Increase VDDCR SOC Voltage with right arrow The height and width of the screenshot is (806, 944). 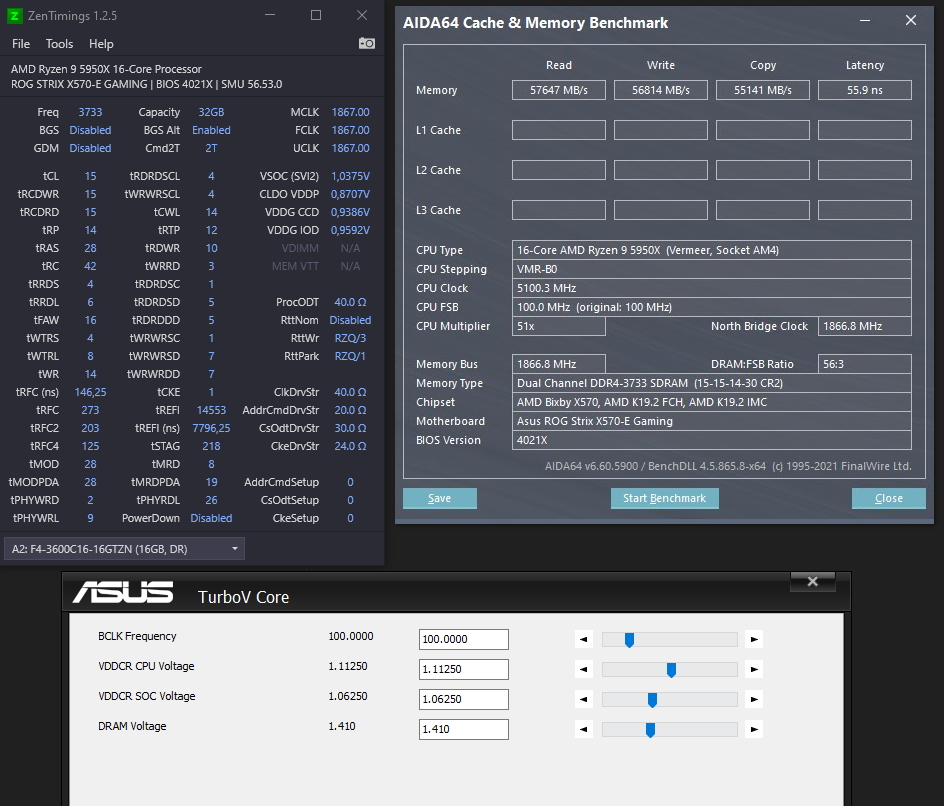[x=754, y=699]
